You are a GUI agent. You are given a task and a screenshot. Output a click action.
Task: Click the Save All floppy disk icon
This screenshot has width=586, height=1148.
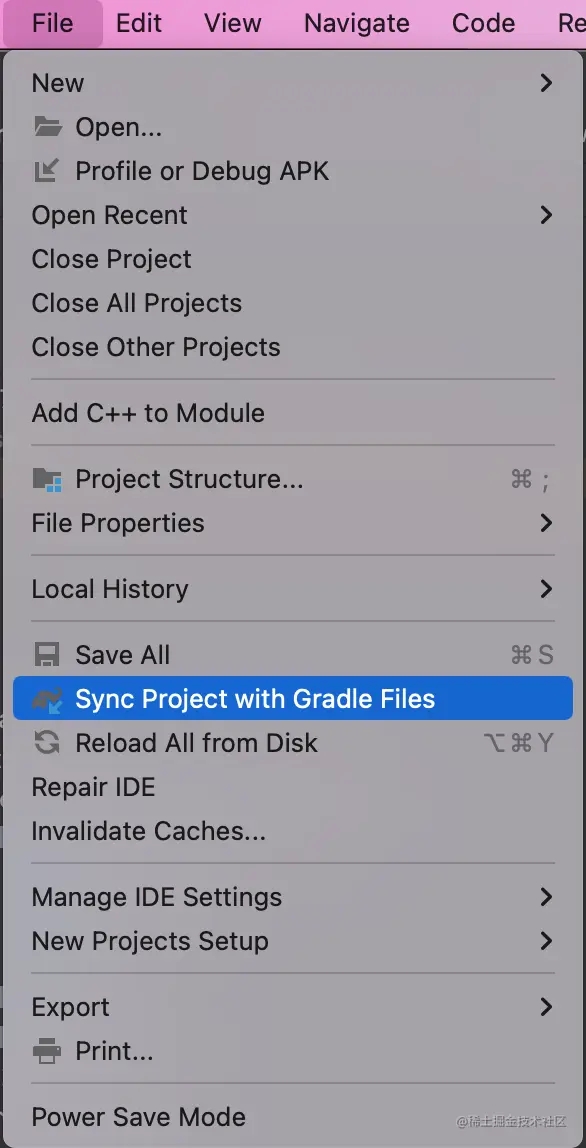point(47,655)
